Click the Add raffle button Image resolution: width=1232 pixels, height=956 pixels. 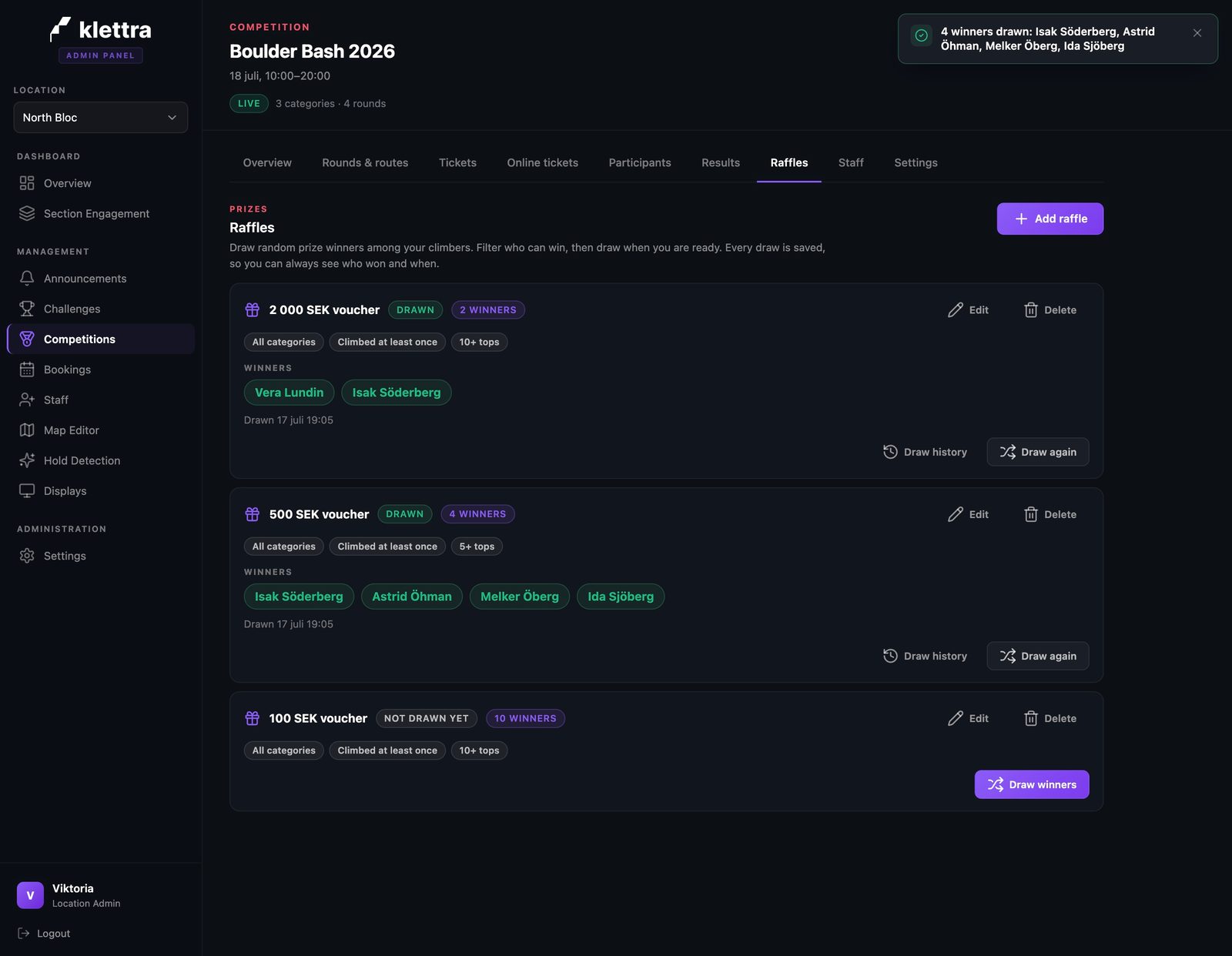(1050, 219)
